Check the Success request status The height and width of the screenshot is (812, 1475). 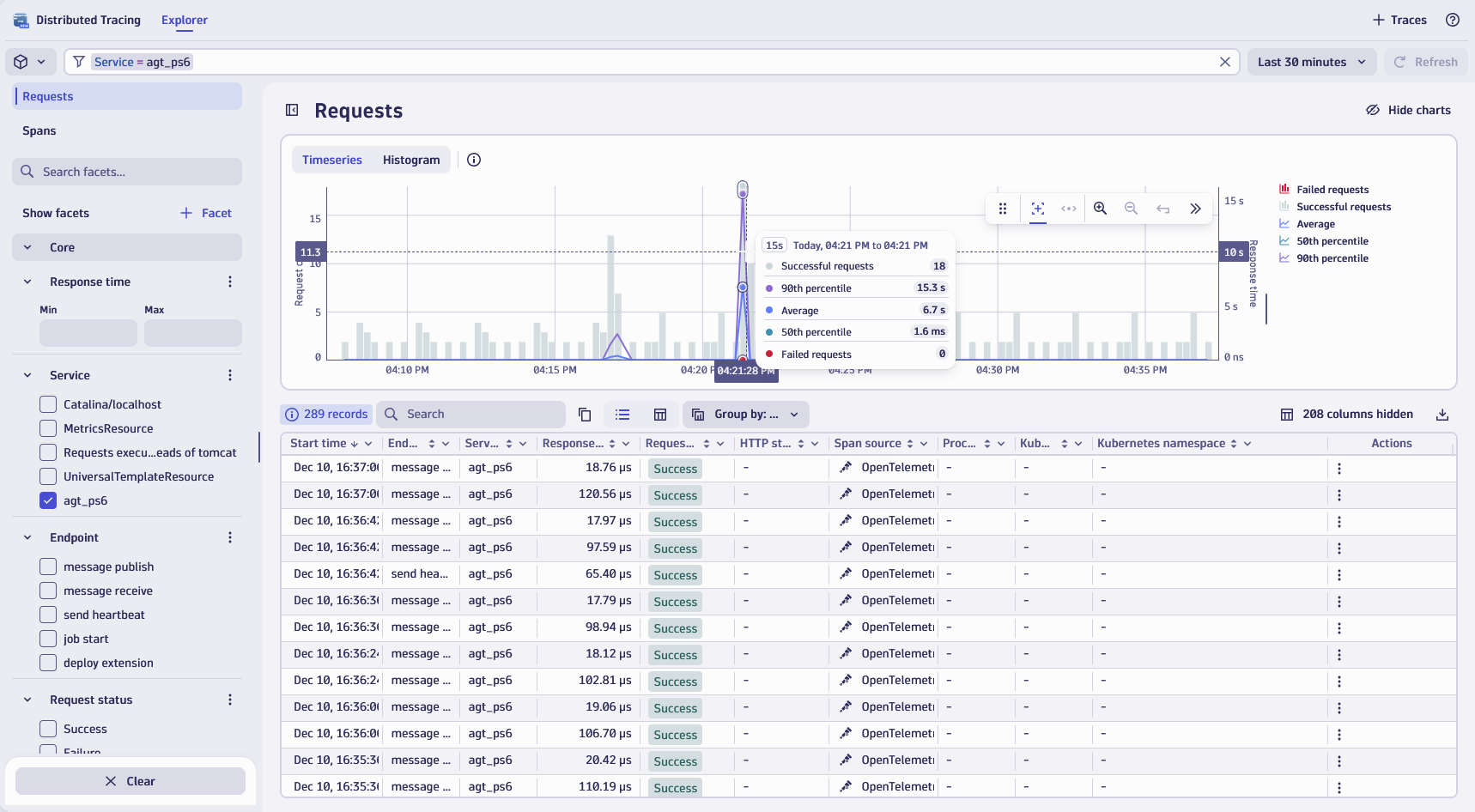point(48,729)
